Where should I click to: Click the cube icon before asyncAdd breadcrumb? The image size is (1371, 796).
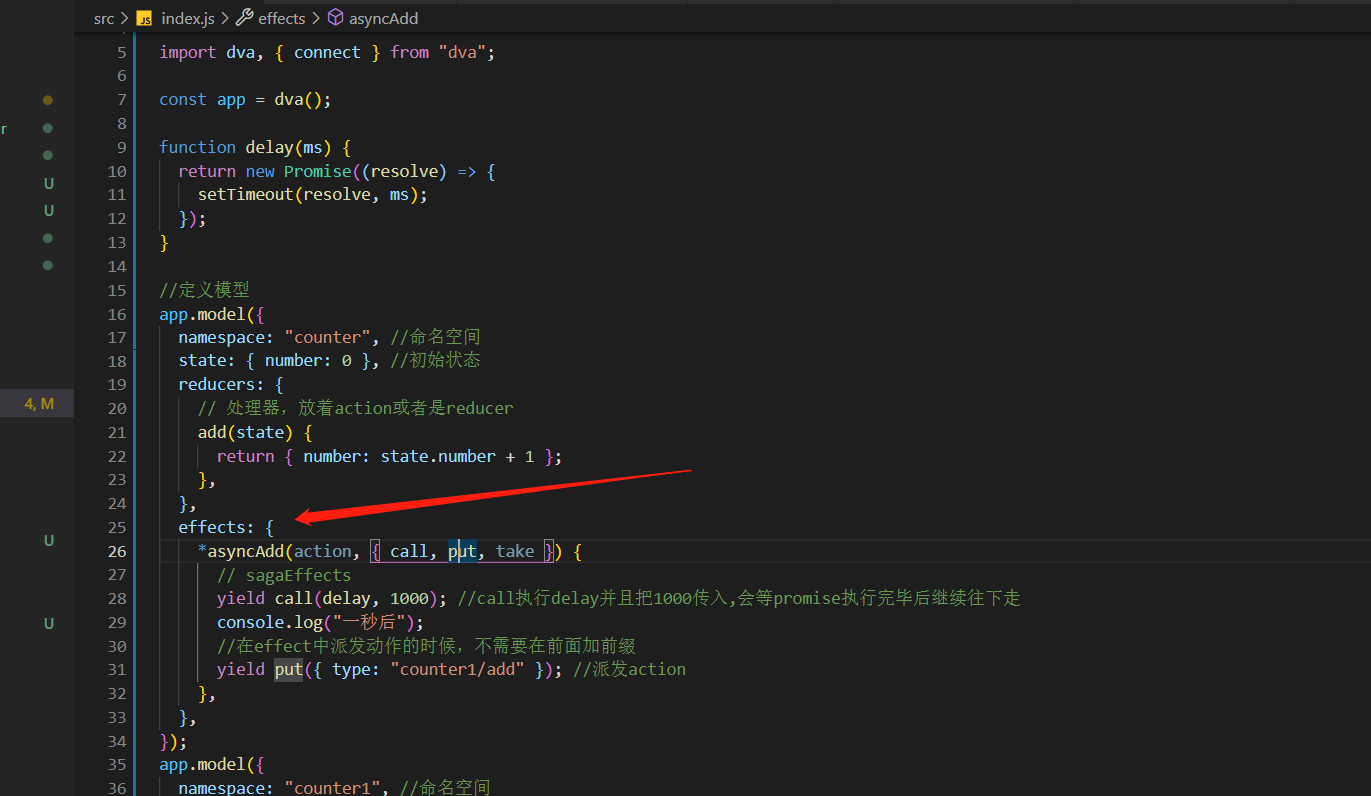(x=335, y=18)
